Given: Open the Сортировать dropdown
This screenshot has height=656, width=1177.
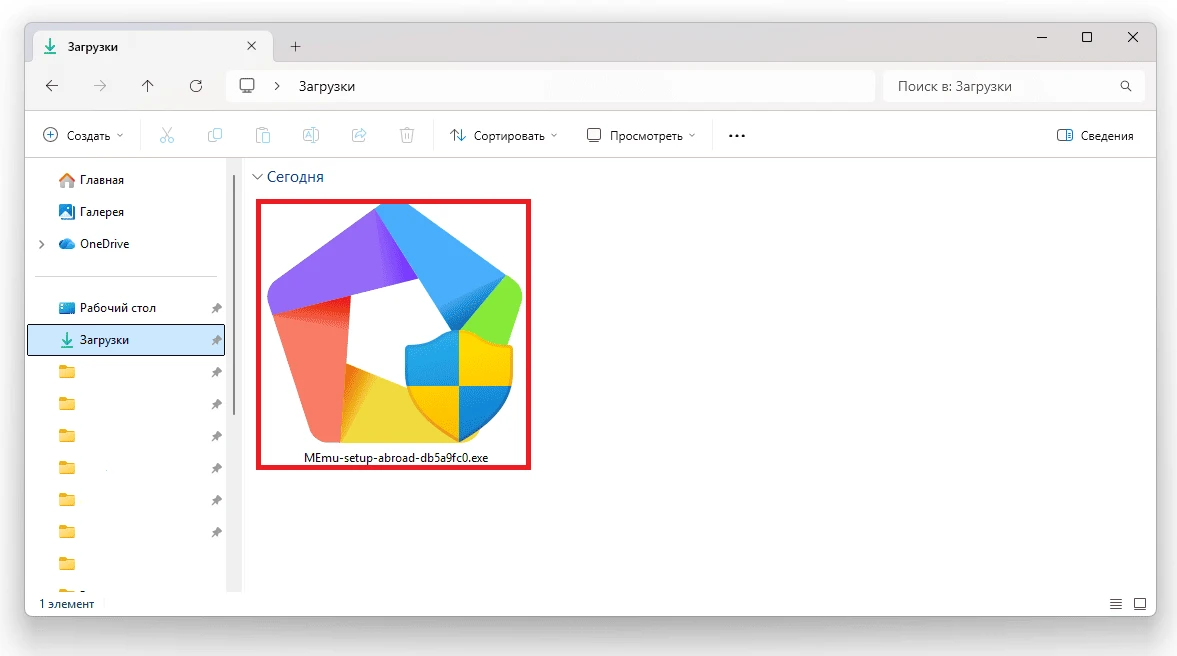Looking at the screenshot, I should click(503, 135).
